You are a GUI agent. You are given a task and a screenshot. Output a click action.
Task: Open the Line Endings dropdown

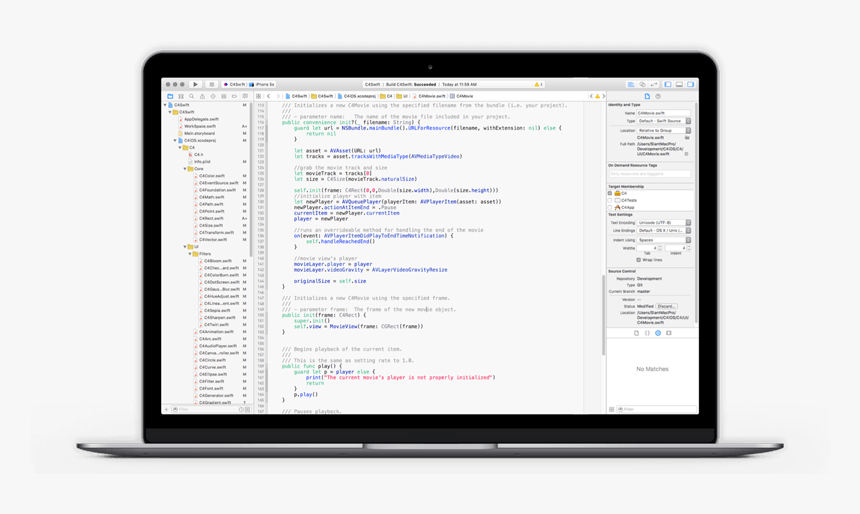coord(664,230)
